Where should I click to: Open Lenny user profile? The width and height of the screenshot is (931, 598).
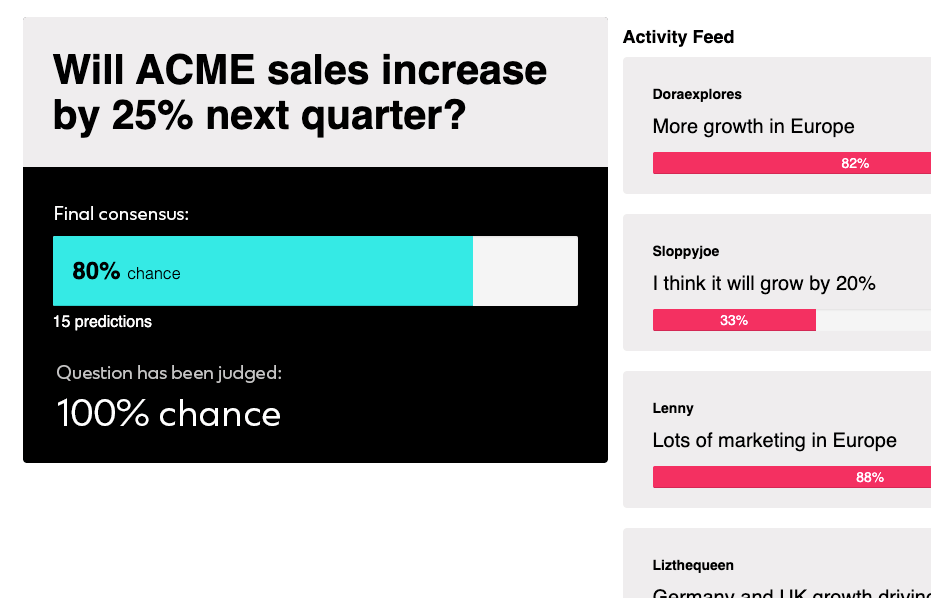pos(673,409)
